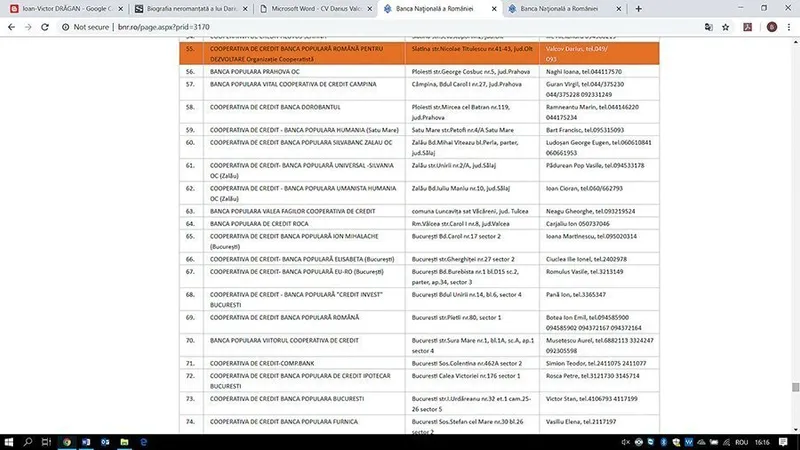Bookmark this page with the star icon
The width and height of the screenshot is (800, 450).
pos(726,27)
